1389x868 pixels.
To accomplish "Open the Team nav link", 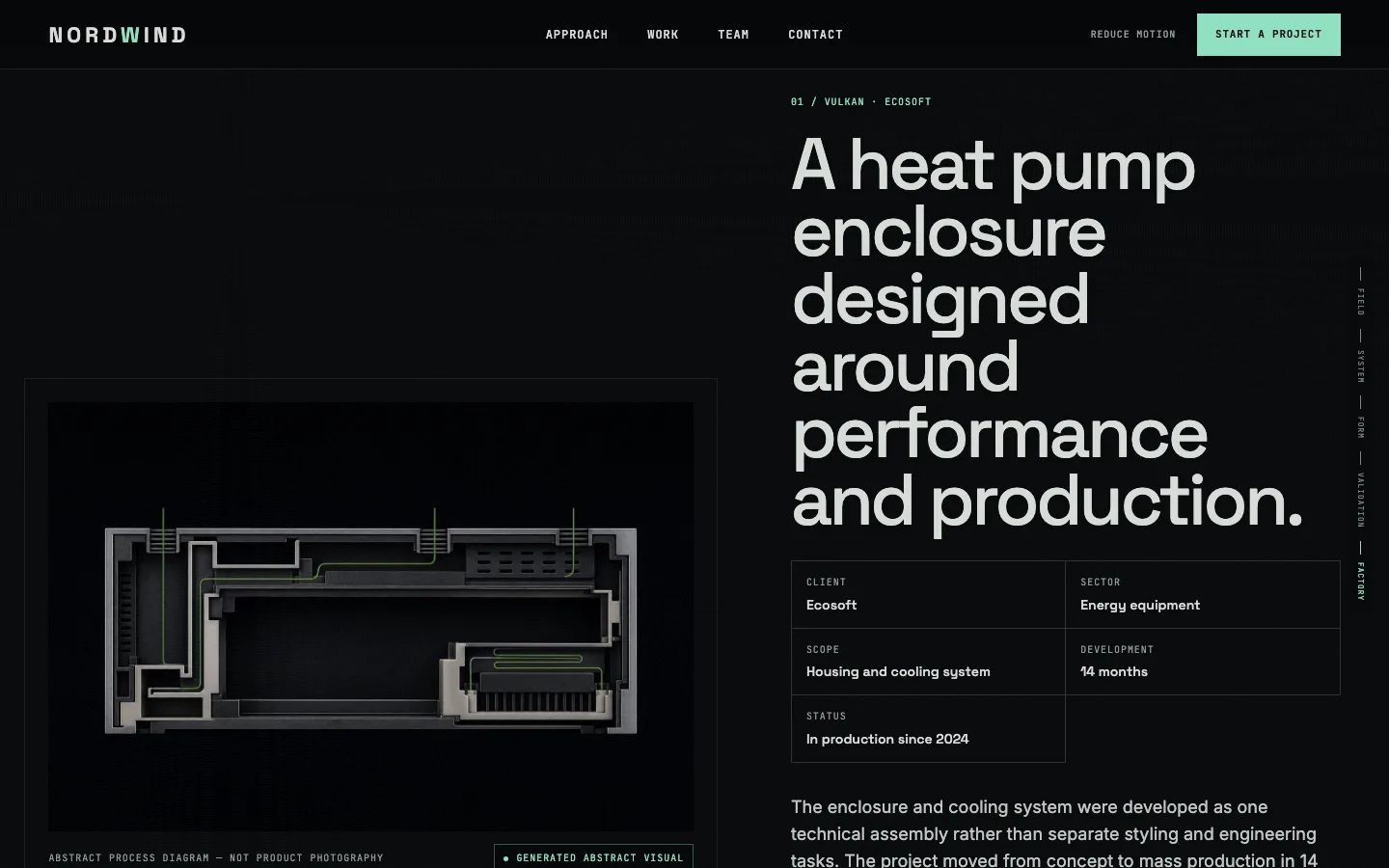I will click(733, 35).
